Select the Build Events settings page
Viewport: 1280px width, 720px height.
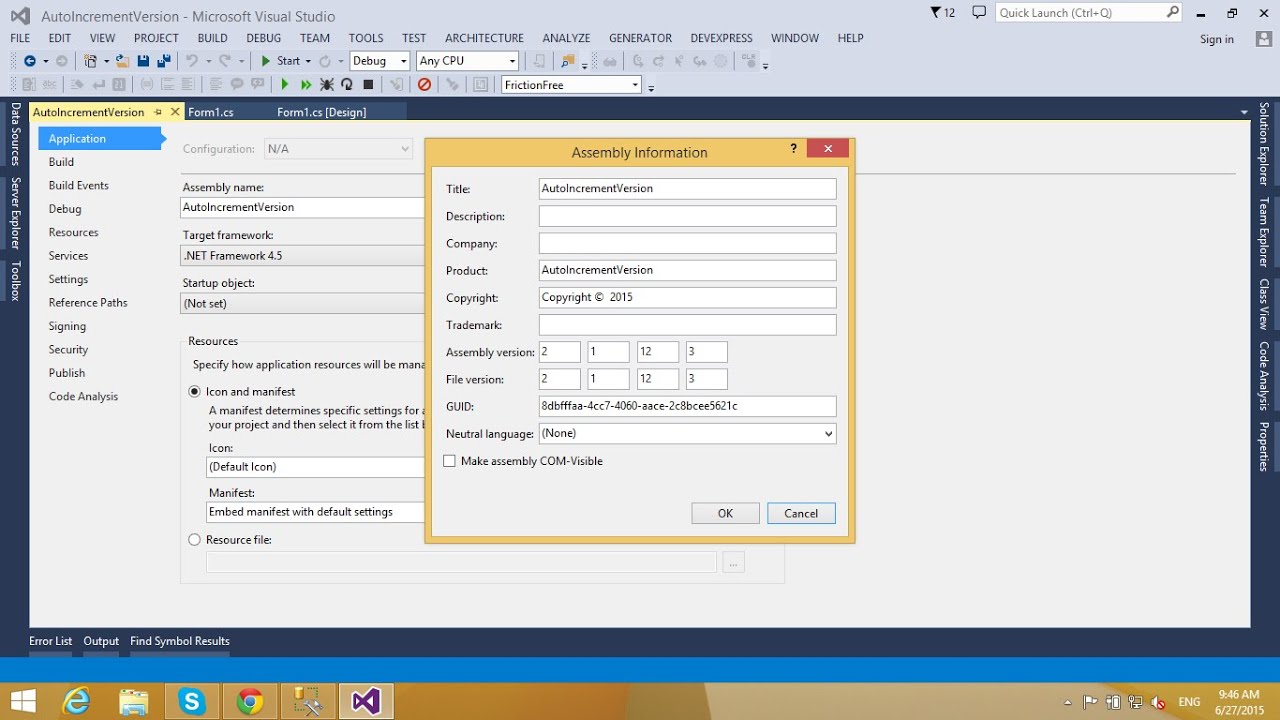click(x=79, y=185)
